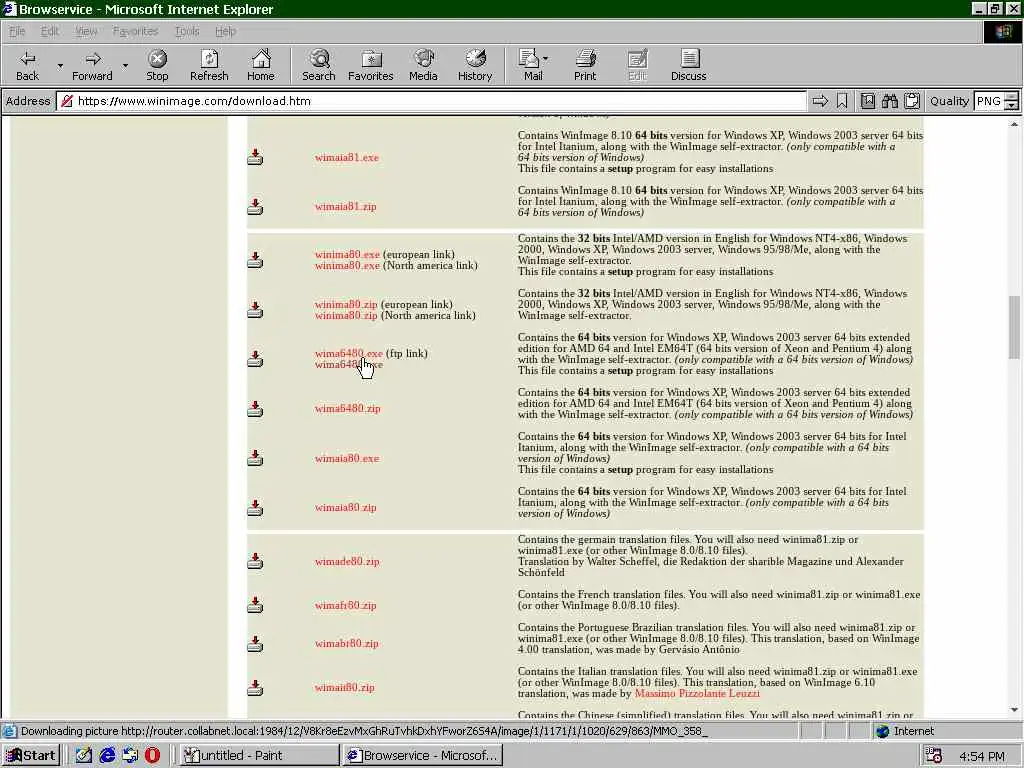Screen dimensions: 1024x768
Task: Download wimaia80.zip link
Action: click(345, 507)
